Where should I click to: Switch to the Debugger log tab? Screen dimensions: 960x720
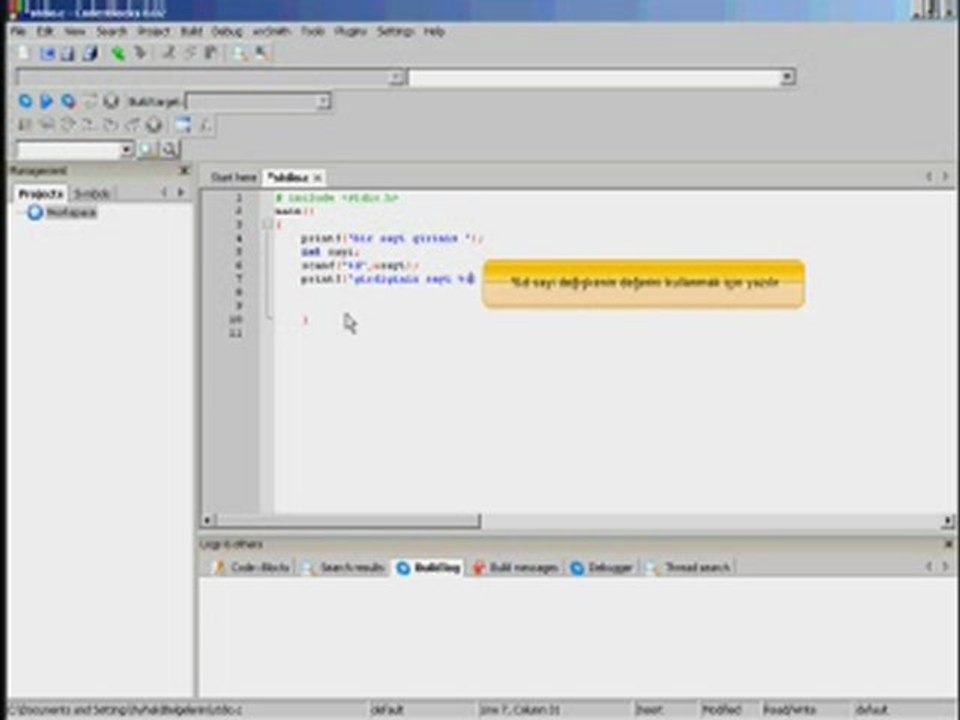[x=601, y=568]
